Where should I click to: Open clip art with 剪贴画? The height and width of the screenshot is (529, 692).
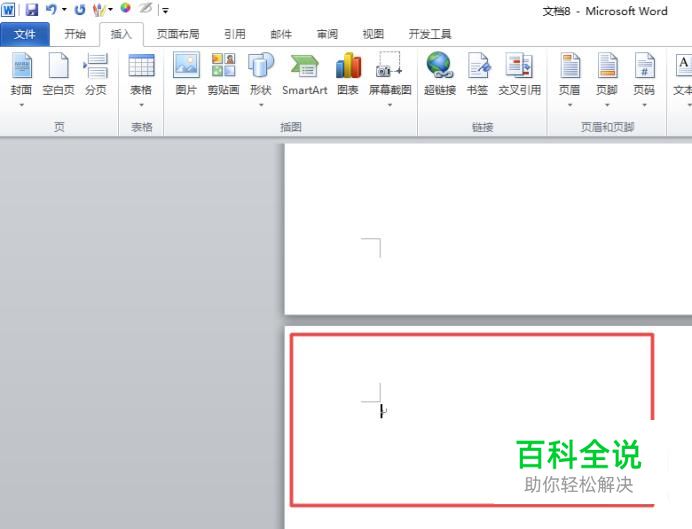(223, 74)
